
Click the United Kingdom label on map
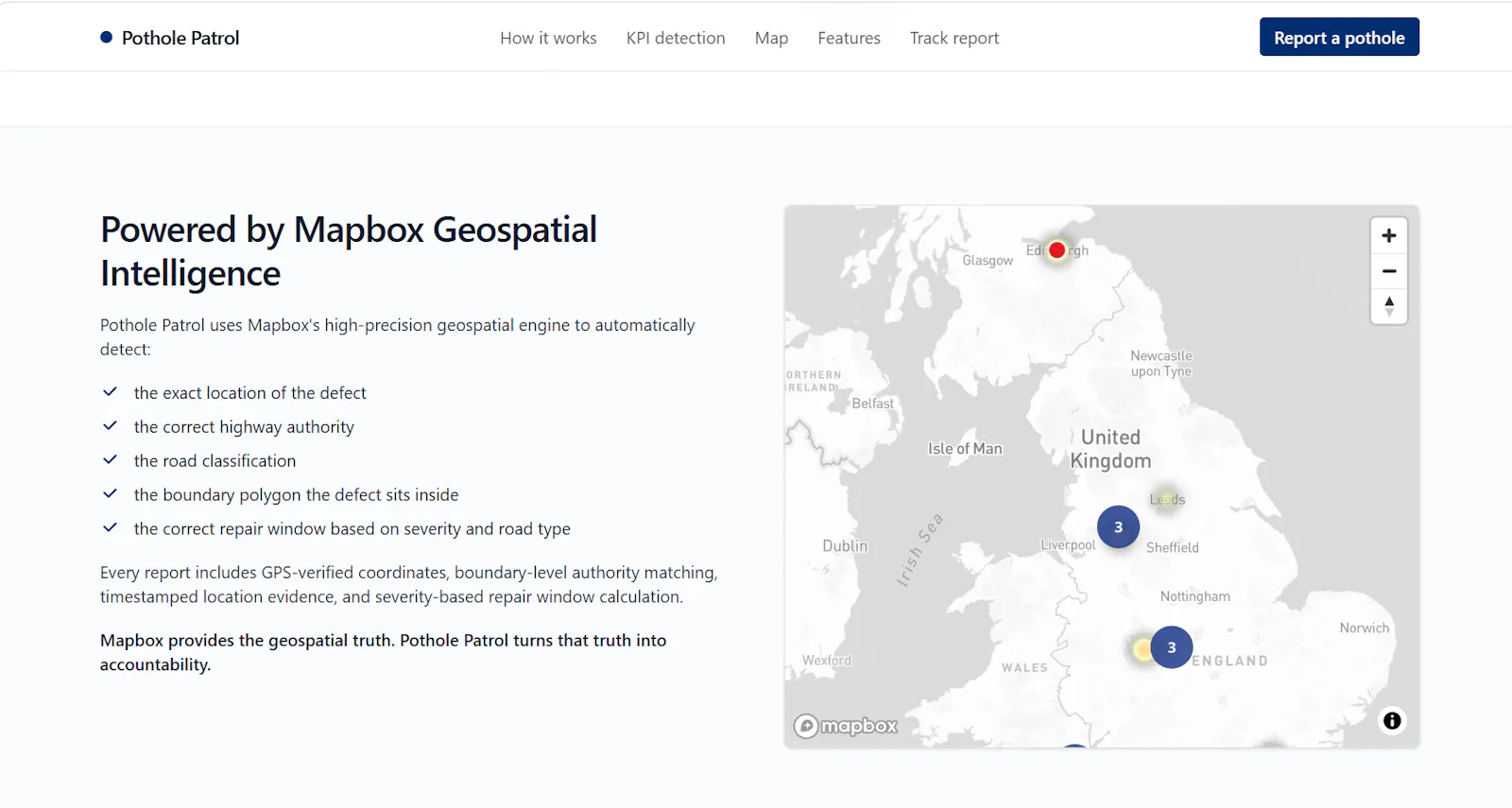click(1110, 449)
